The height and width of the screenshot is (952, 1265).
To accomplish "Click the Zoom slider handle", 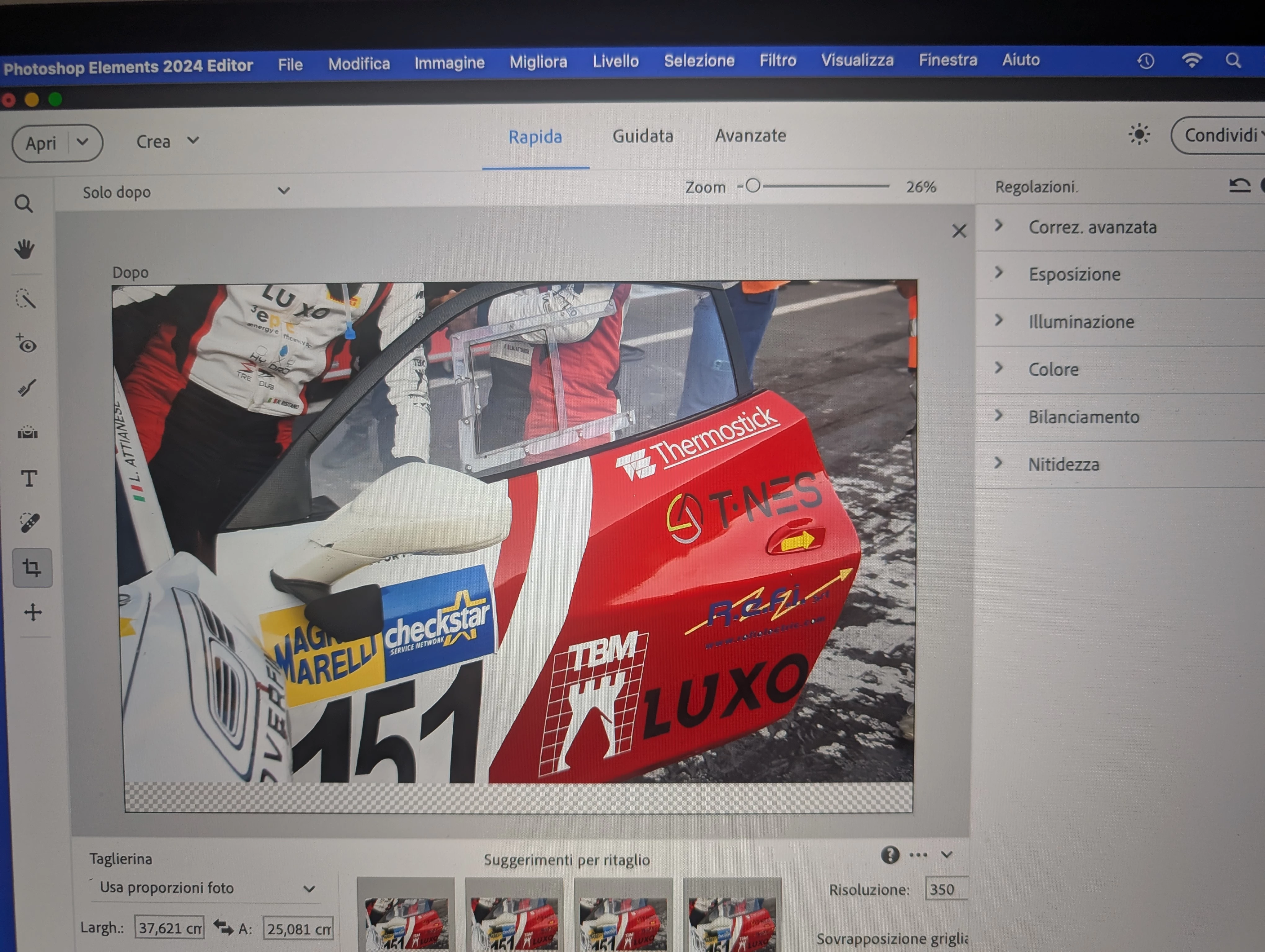I will click(x=753, y=186).
